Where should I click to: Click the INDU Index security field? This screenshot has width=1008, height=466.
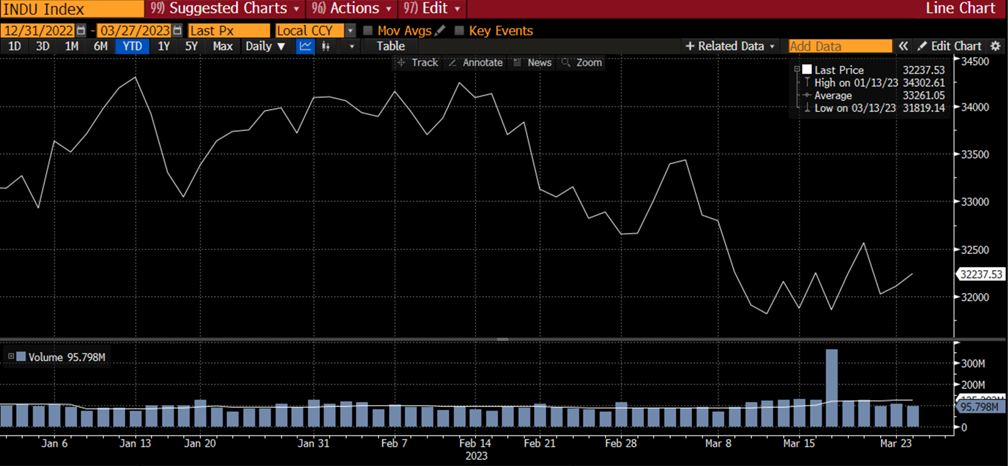point(72,8)
